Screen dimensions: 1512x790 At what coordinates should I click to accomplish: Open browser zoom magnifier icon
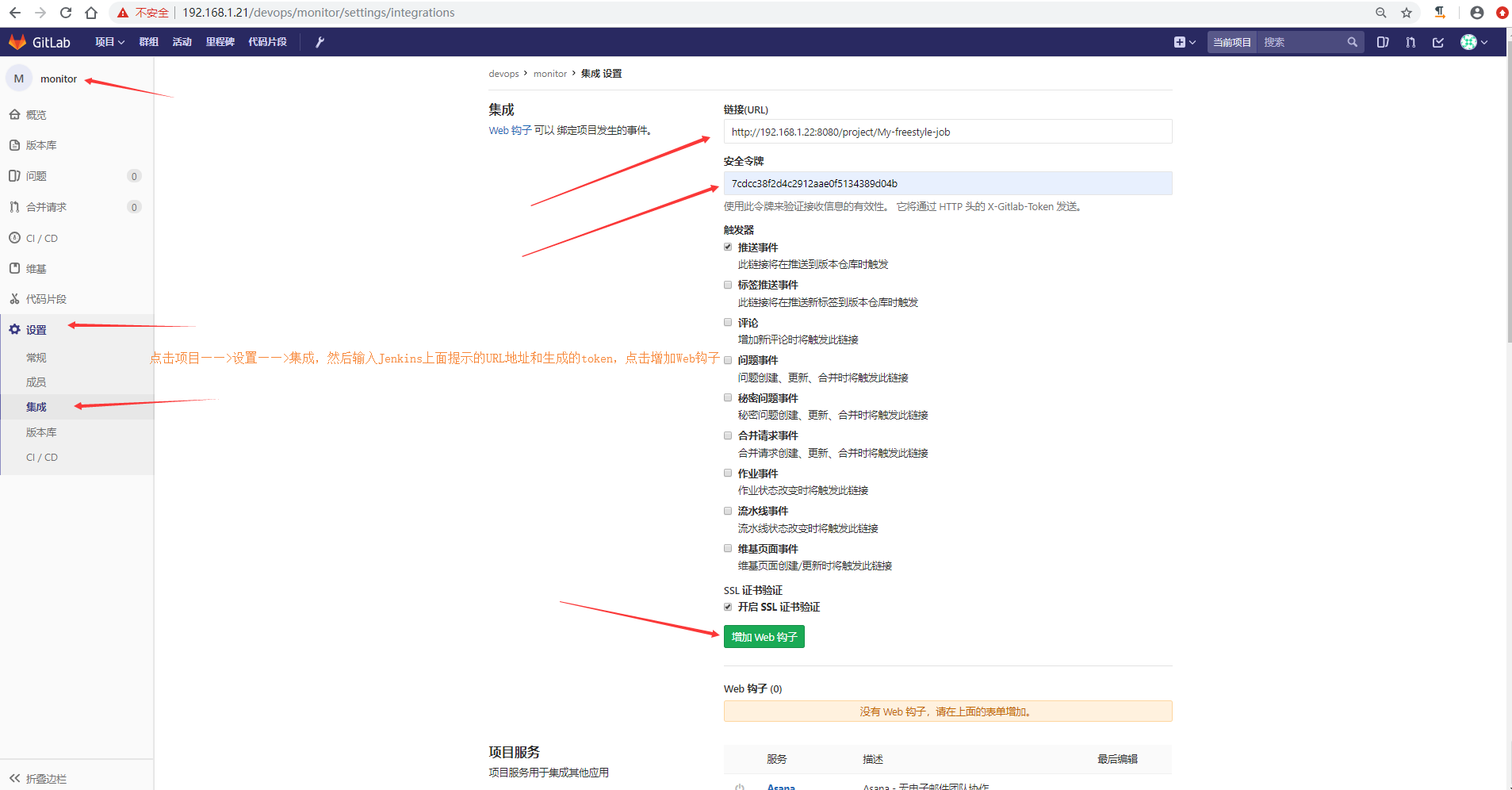(1381, 13)
